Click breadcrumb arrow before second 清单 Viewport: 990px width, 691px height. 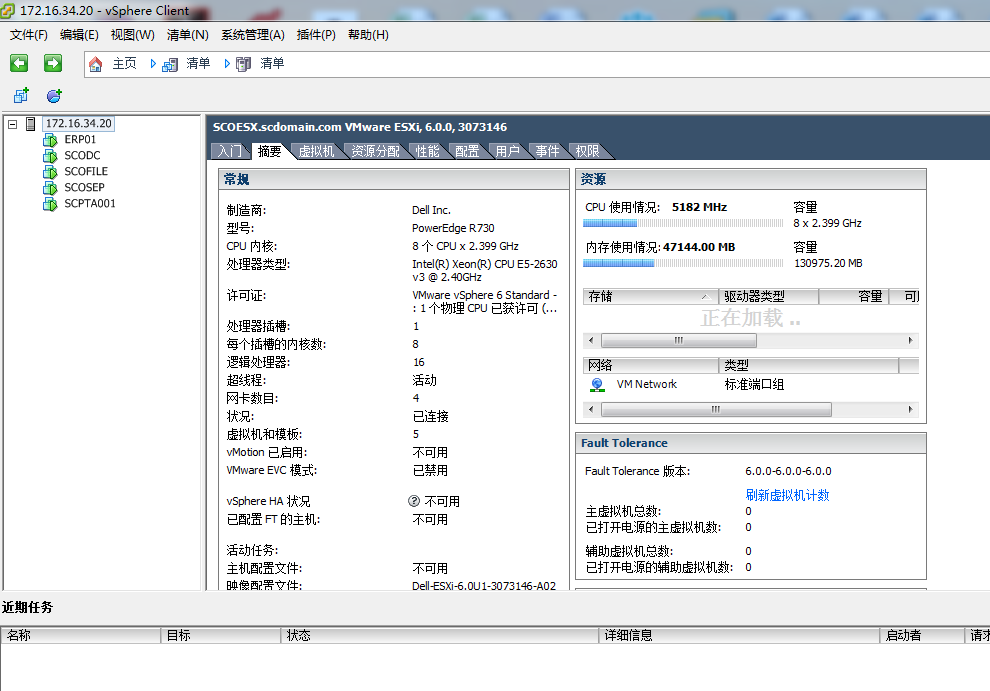227,63
